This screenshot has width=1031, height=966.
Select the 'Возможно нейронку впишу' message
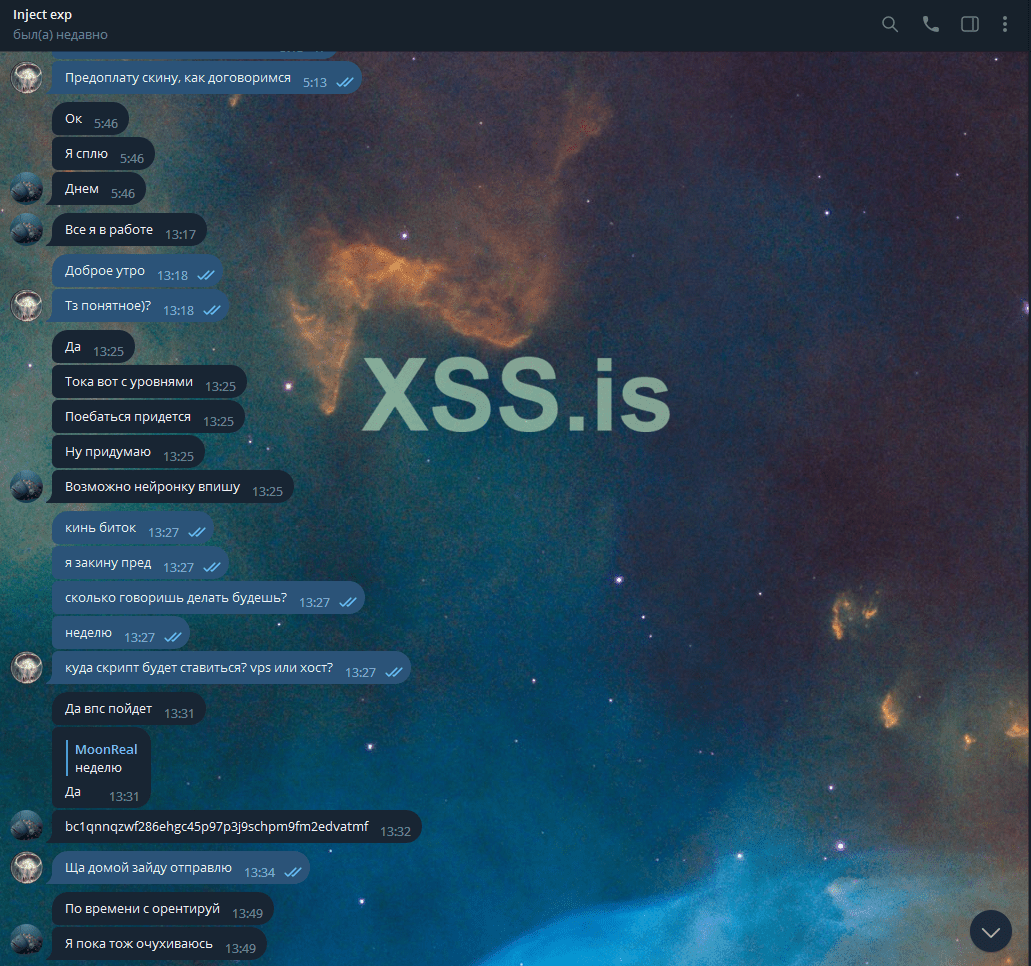point(171,487)
